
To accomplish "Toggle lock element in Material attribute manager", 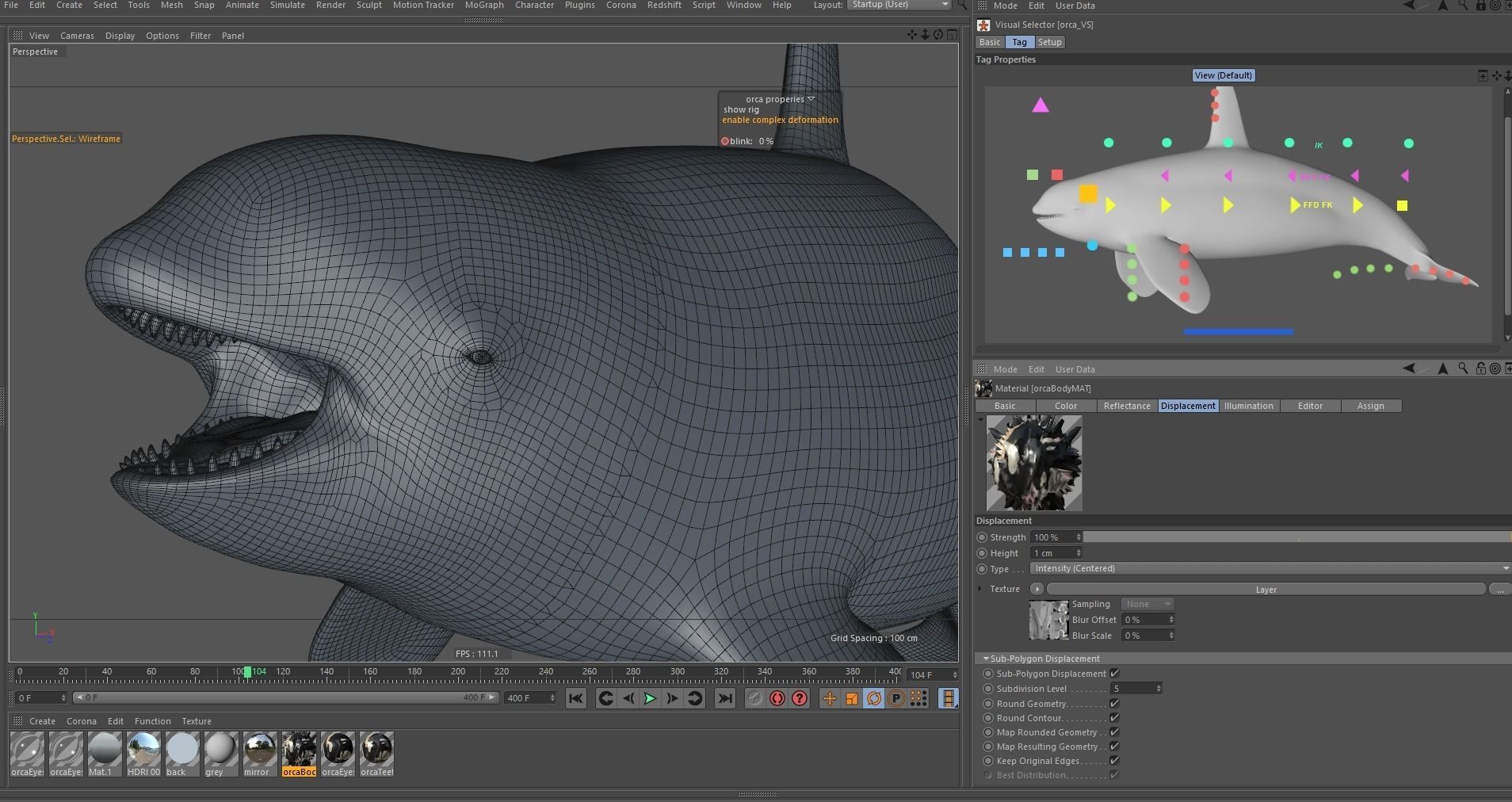I will (1480, 369).
